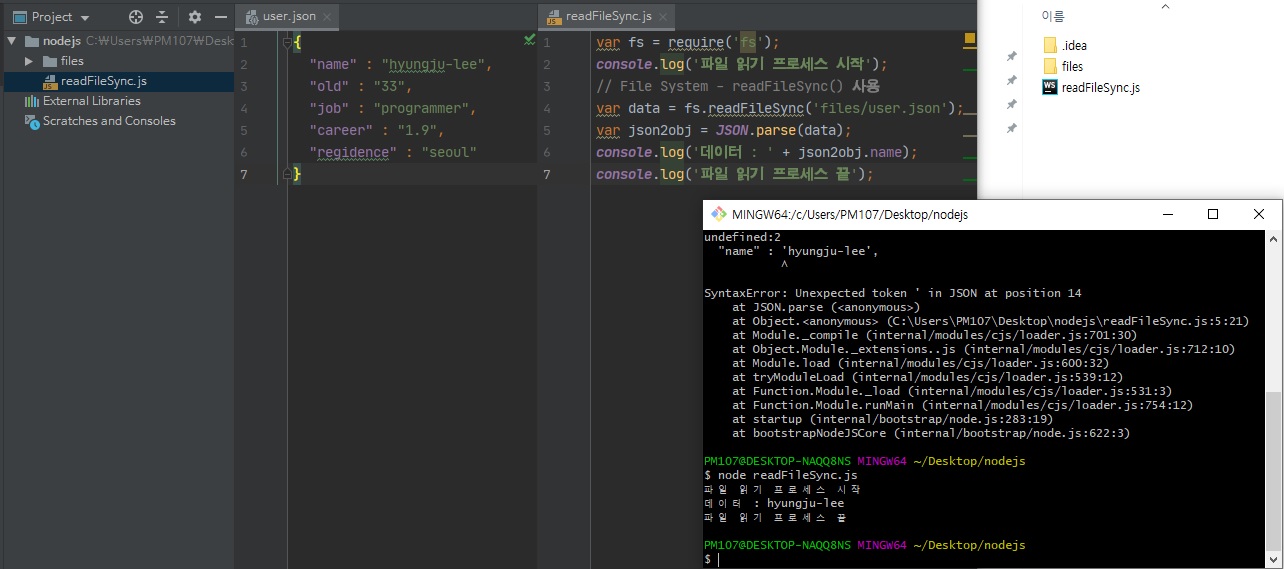Switch to the readFileSync.js editor tab

pos(608,17)
